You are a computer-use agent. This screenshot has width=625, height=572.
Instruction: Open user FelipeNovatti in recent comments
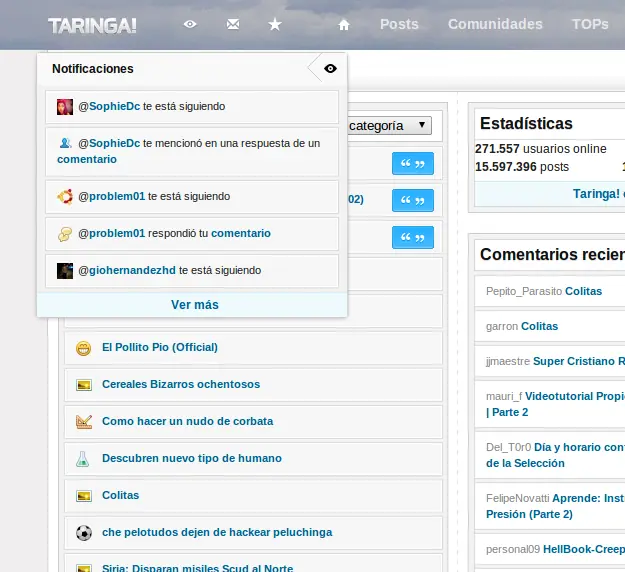pyautogui.click(x=517, y=499)
